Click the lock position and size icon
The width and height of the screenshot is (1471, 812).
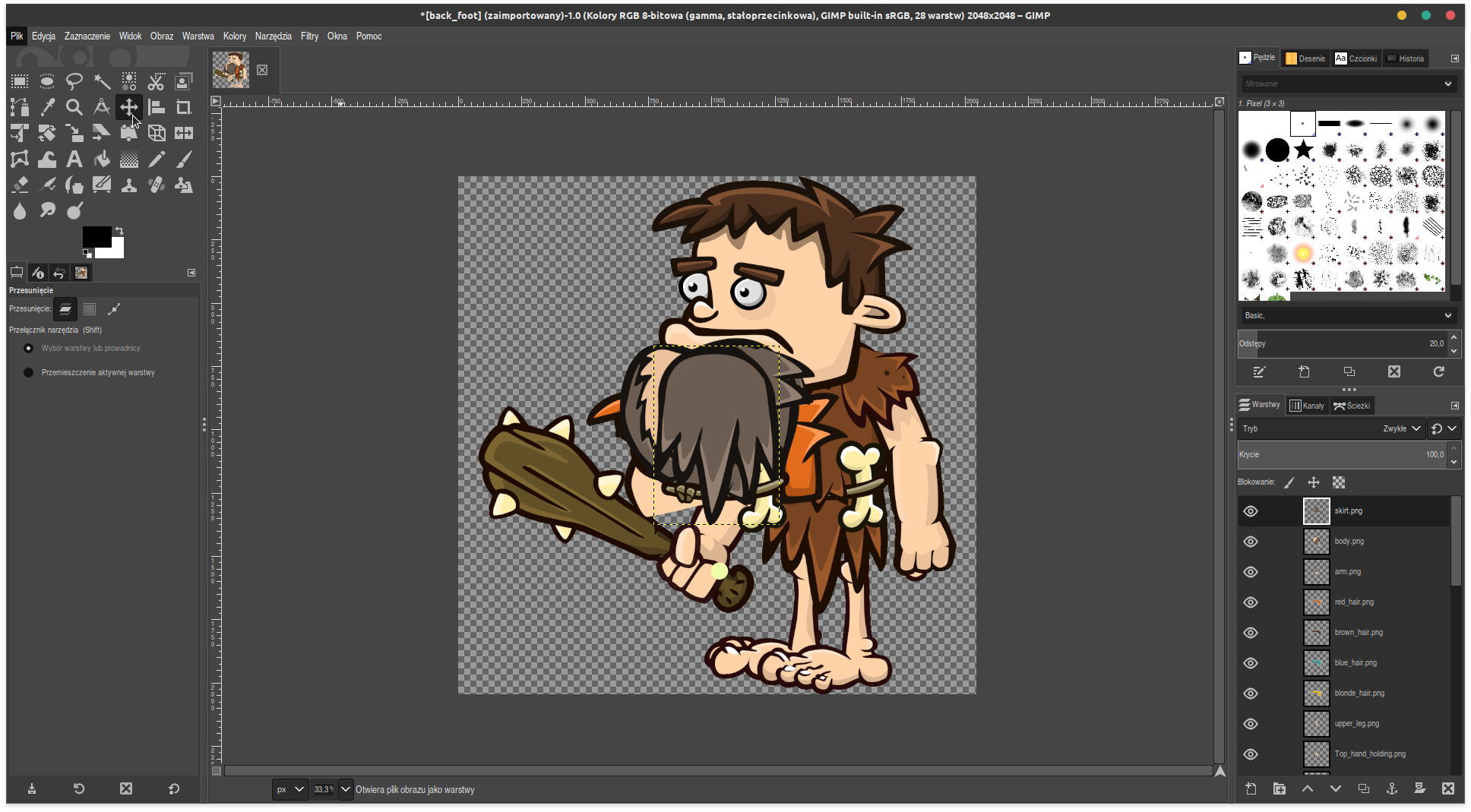click(x=1313, y=482)
